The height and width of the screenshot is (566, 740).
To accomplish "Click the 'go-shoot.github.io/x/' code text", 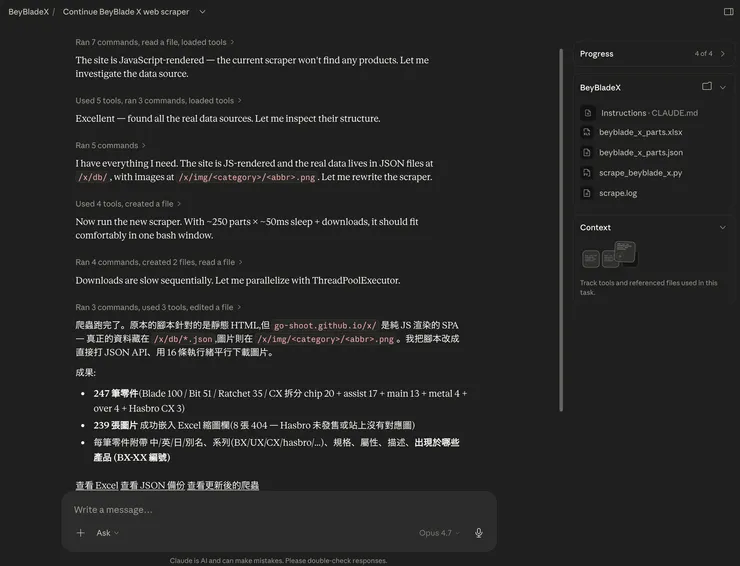I will click(x=325, y=326).
